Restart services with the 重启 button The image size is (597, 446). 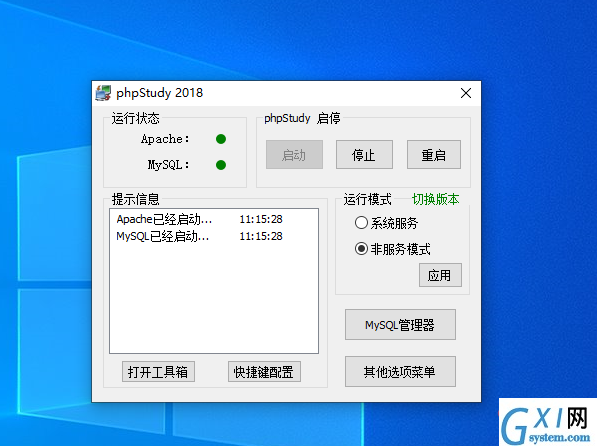pos(434,155)
